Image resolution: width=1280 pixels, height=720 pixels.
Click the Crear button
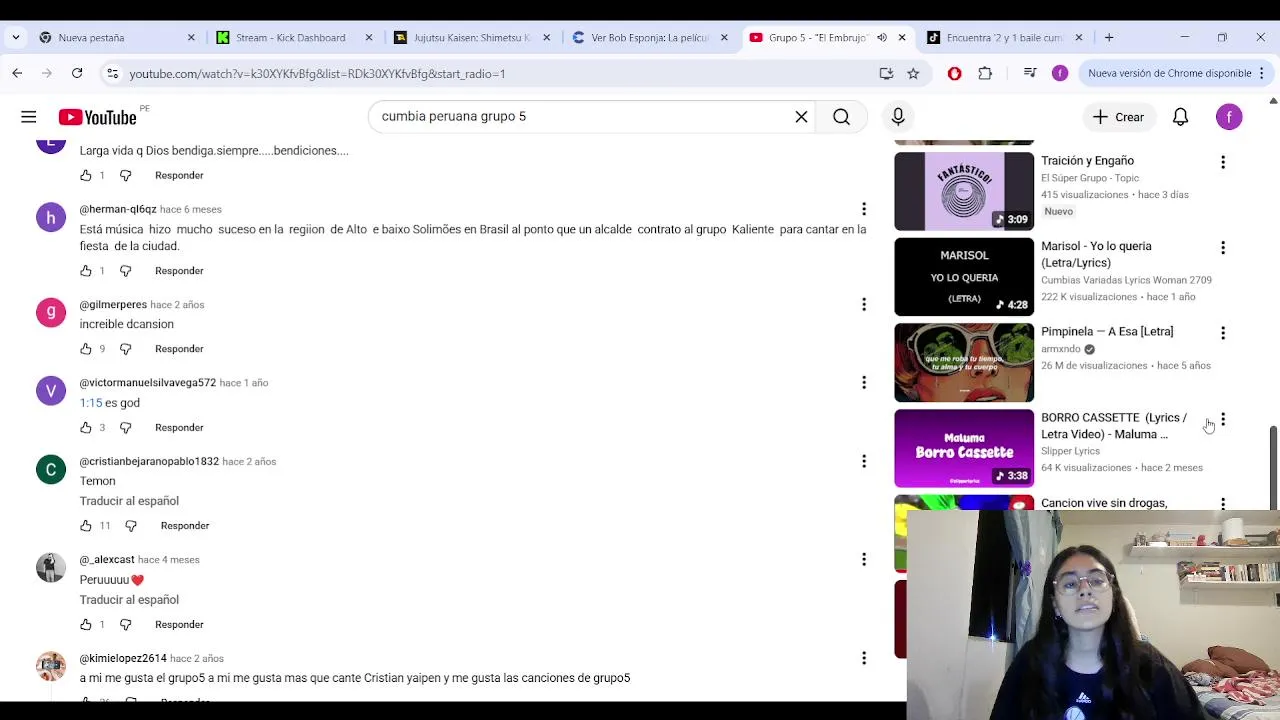tap(1119, 117)
